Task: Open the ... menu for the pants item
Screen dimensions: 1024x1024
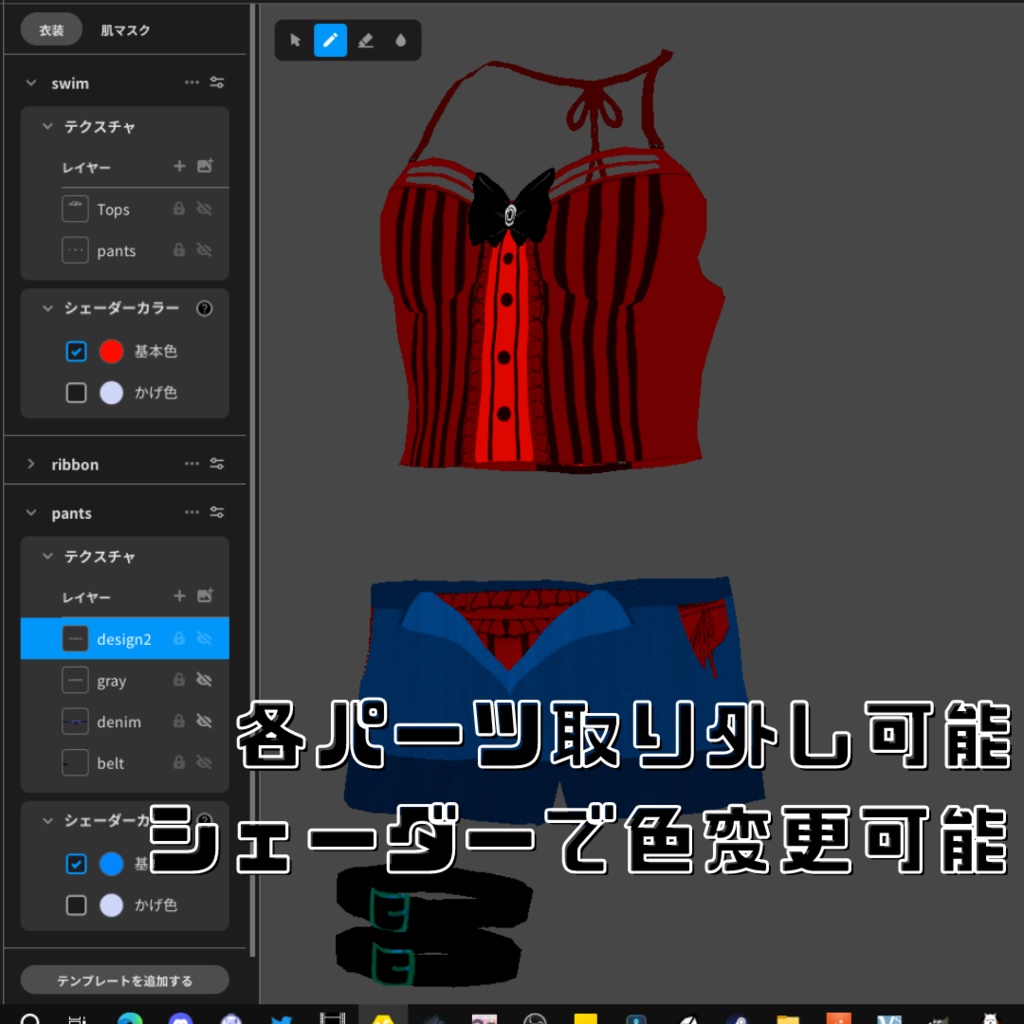Action: pyautogui.click(x=192, y=512)
